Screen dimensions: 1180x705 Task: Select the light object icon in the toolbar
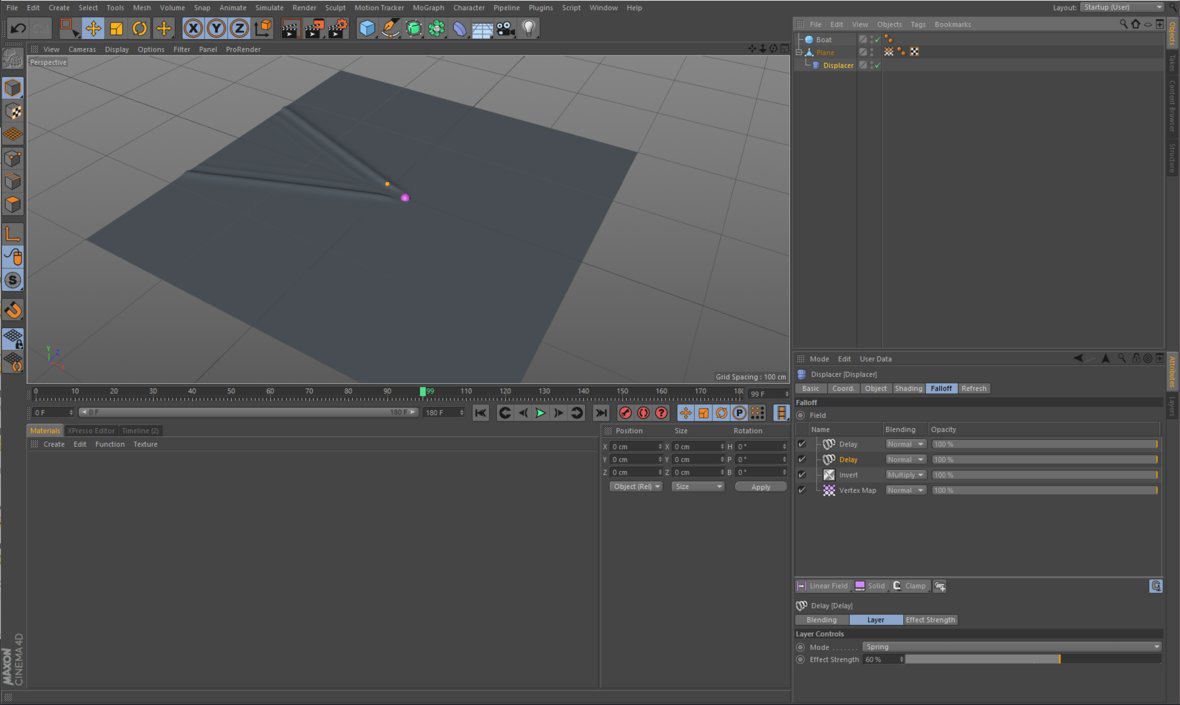[527, 28]
